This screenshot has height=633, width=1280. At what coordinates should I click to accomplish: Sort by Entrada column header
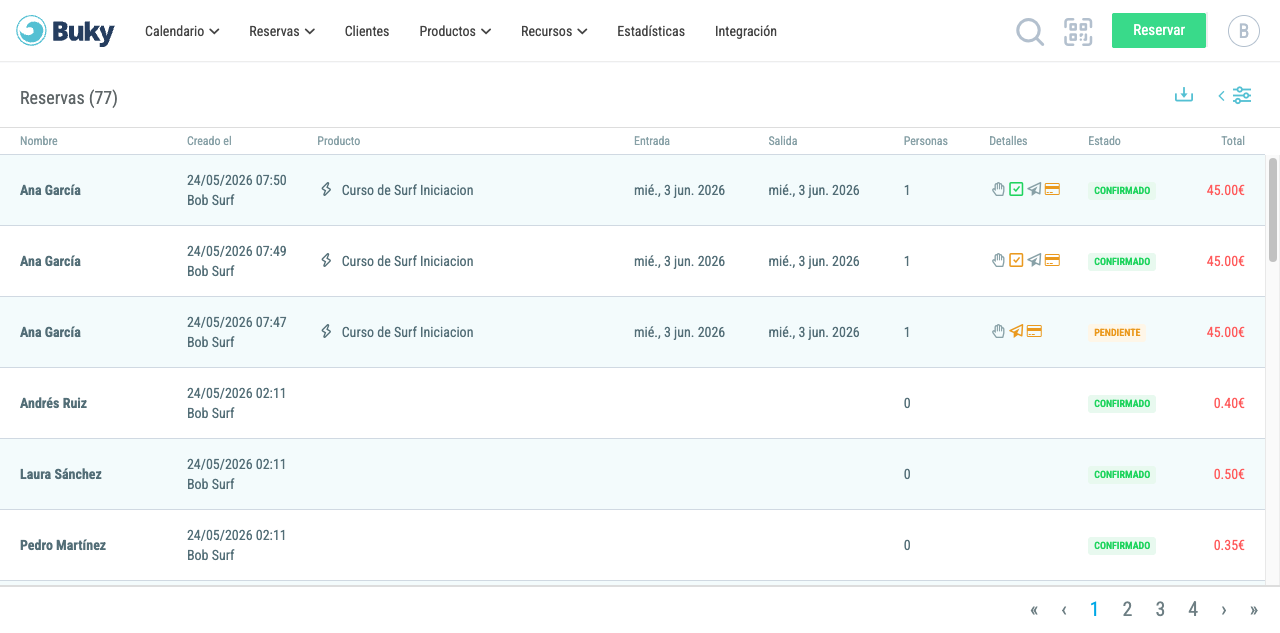pos(652,141)
